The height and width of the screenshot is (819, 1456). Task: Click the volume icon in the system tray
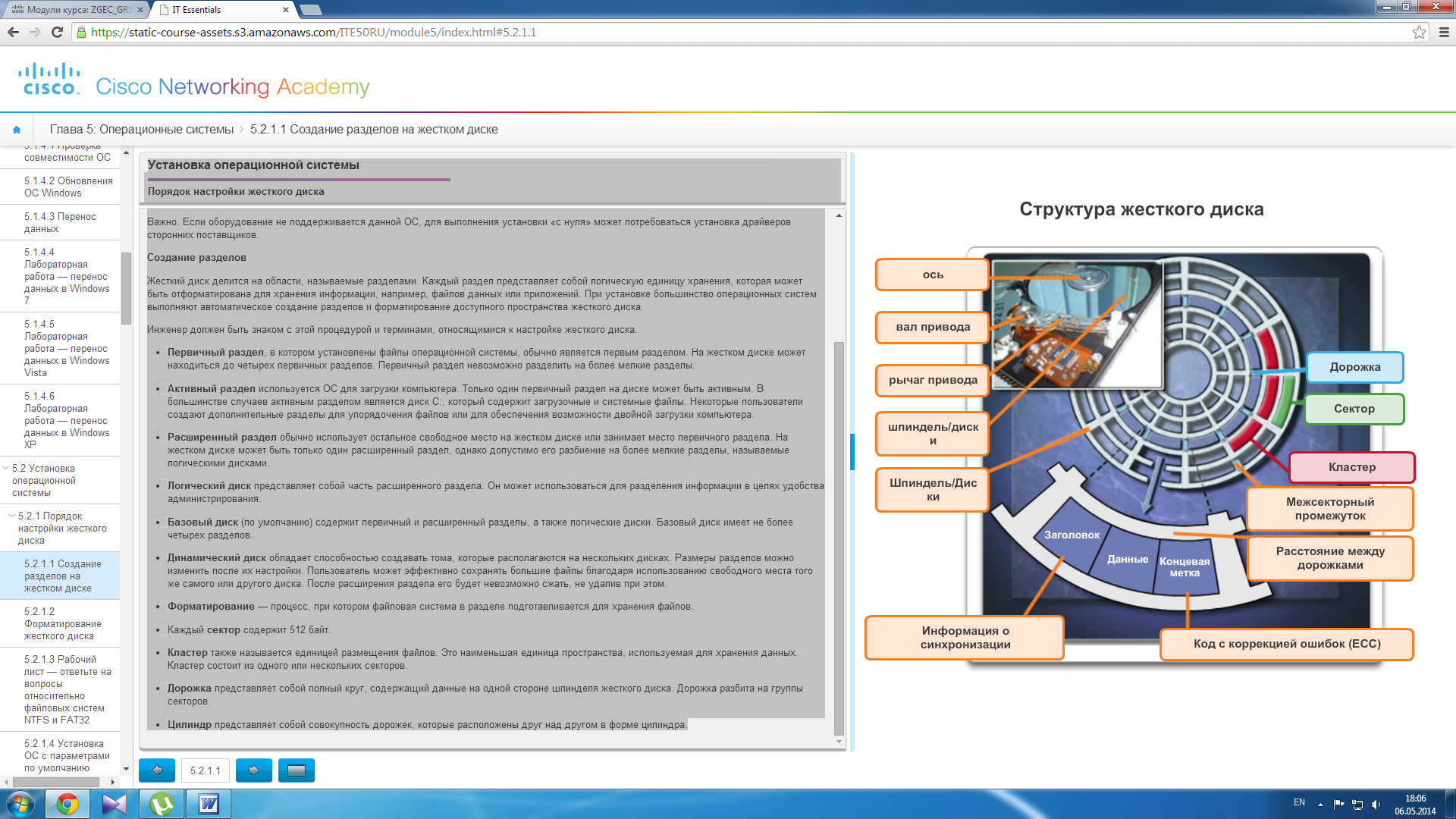1376,805
